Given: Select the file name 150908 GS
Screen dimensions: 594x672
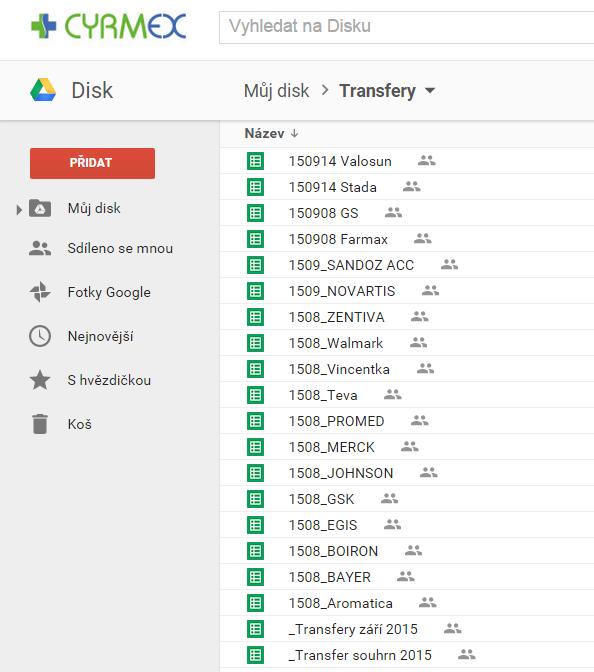Looking at the screenshot, I should tap(324, 213).
